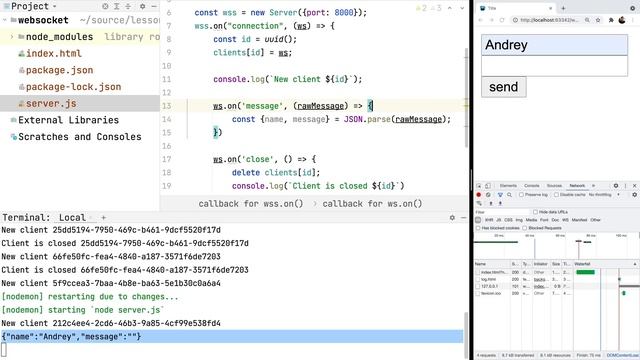Click the send button on the page
This screenshot has height=360, width=640.
[504, 87]
